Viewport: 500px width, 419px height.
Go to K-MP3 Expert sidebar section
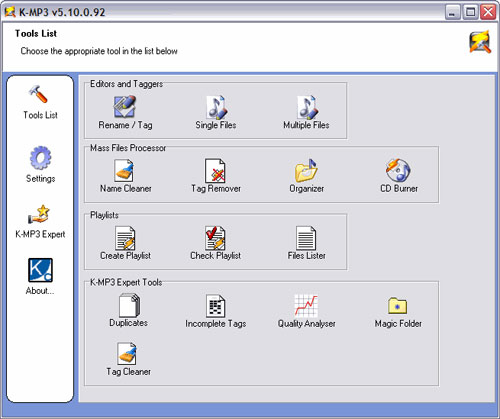pos(40,221)
